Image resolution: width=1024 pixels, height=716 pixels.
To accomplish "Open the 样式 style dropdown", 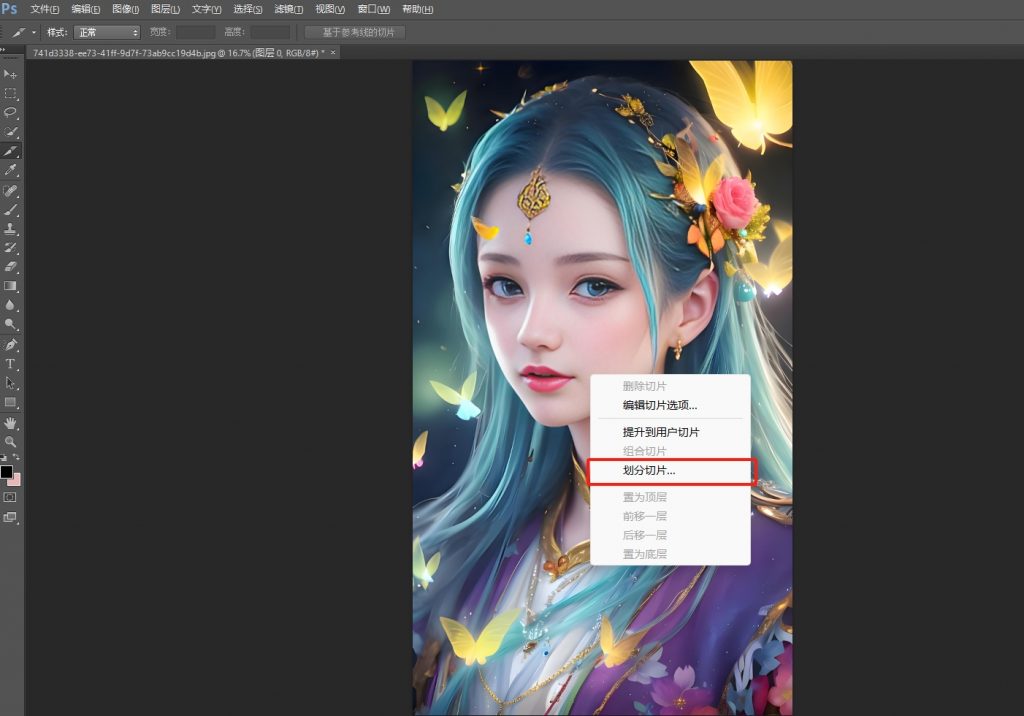I will pyautogui.click(x=107, y=32).
